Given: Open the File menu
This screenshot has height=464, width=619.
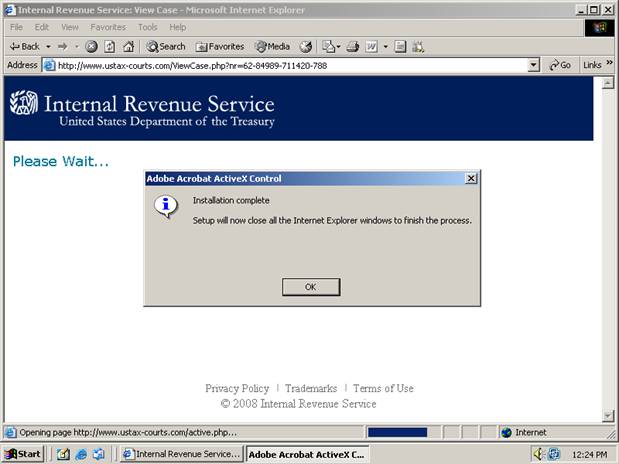Looking at the screenshot, I should tap(16, 27).
